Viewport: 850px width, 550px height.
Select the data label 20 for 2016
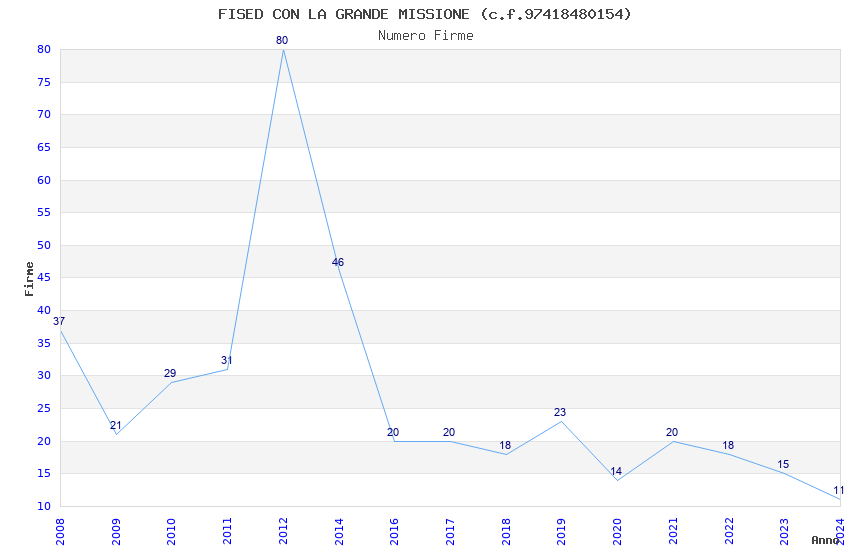[393, 432]
